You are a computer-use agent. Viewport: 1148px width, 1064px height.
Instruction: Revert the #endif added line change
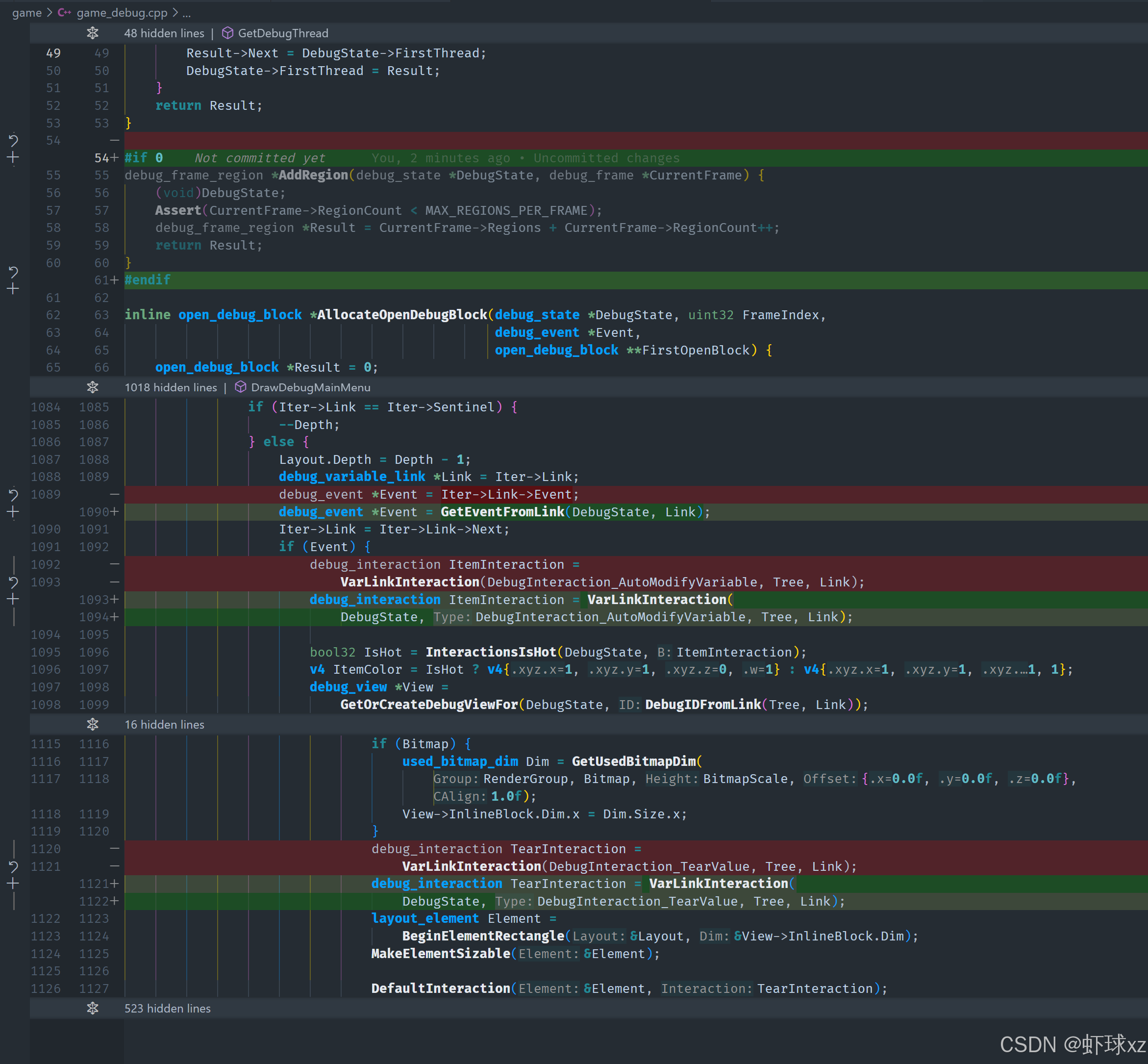point(13,271)
